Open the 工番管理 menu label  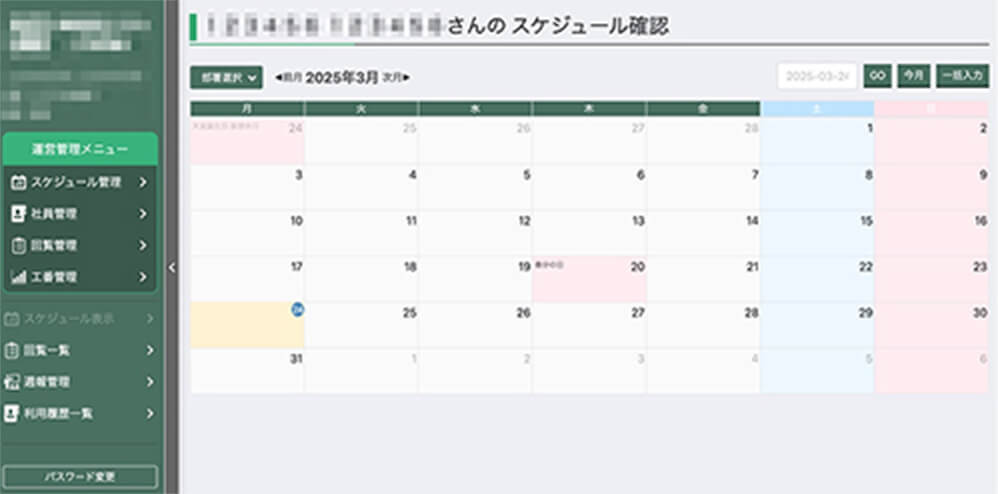click(54, 277)
